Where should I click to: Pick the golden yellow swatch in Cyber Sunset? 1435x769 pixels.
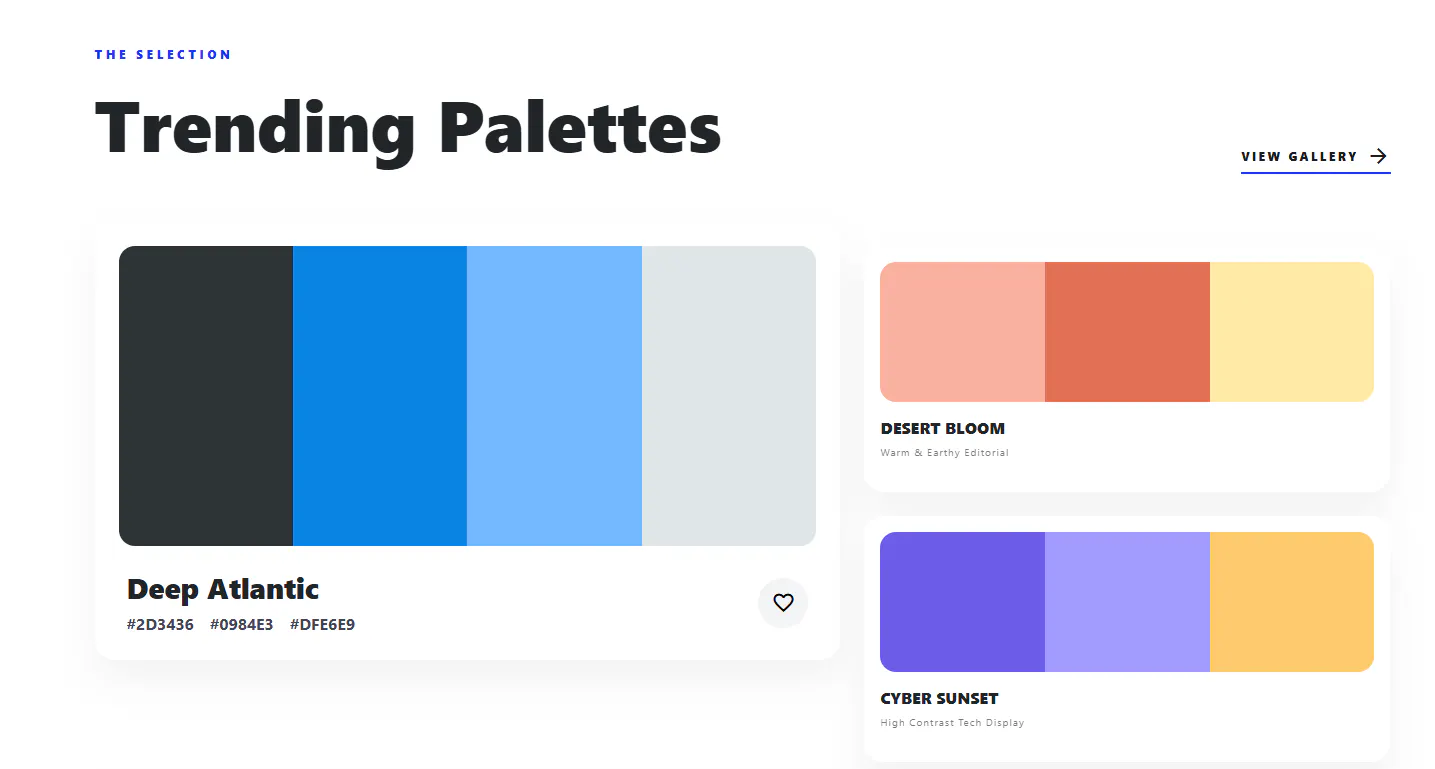pyautogui.click(x=1292, y=602)
